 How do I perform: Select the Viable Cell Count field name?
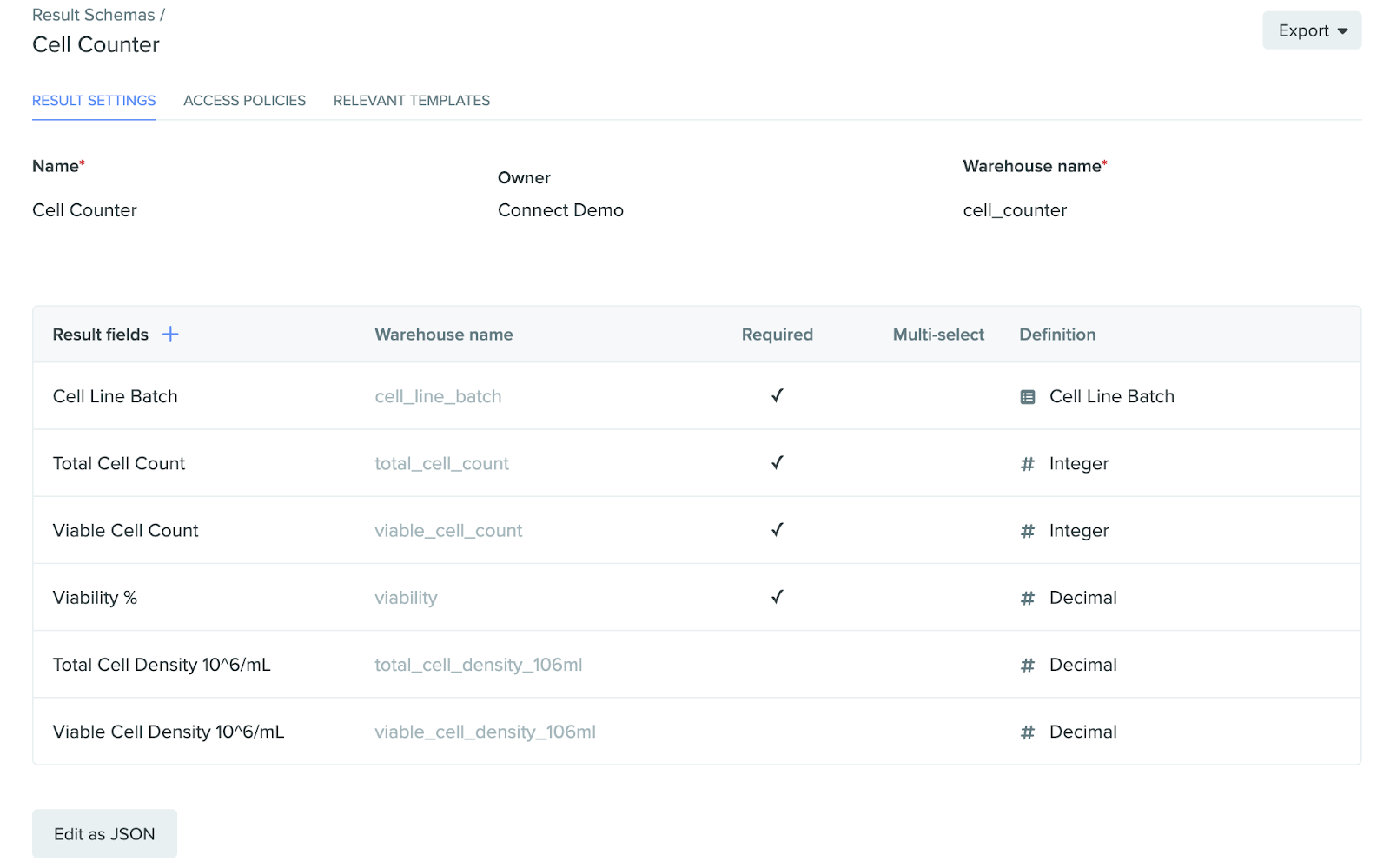coord(125,530)
